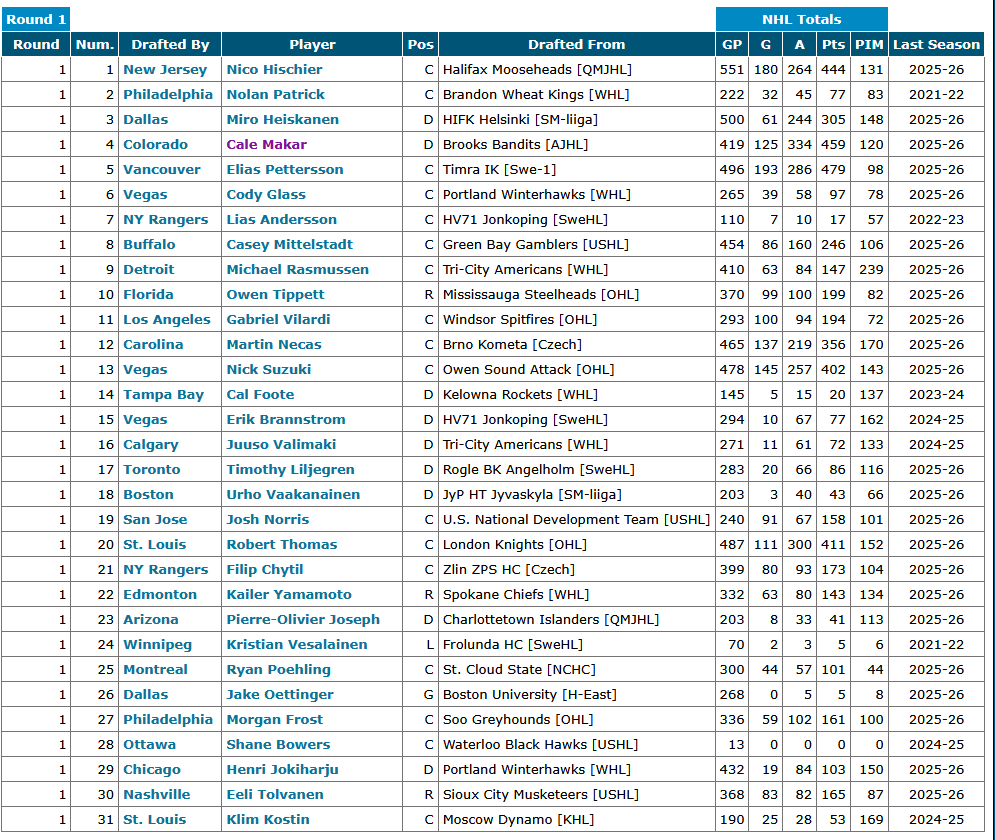Open Detroit team link
995x840 pixels.
(148, 270)
